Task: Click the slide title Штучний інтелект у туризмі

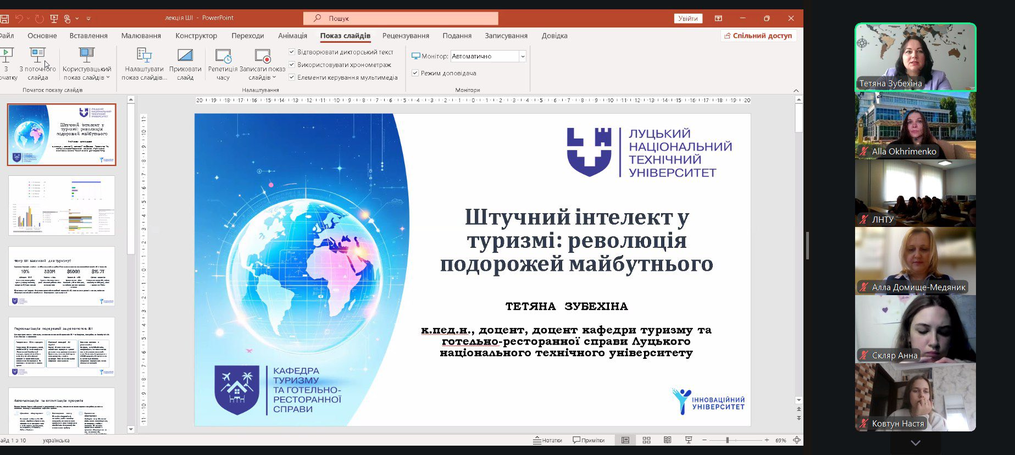Action: 576,241
